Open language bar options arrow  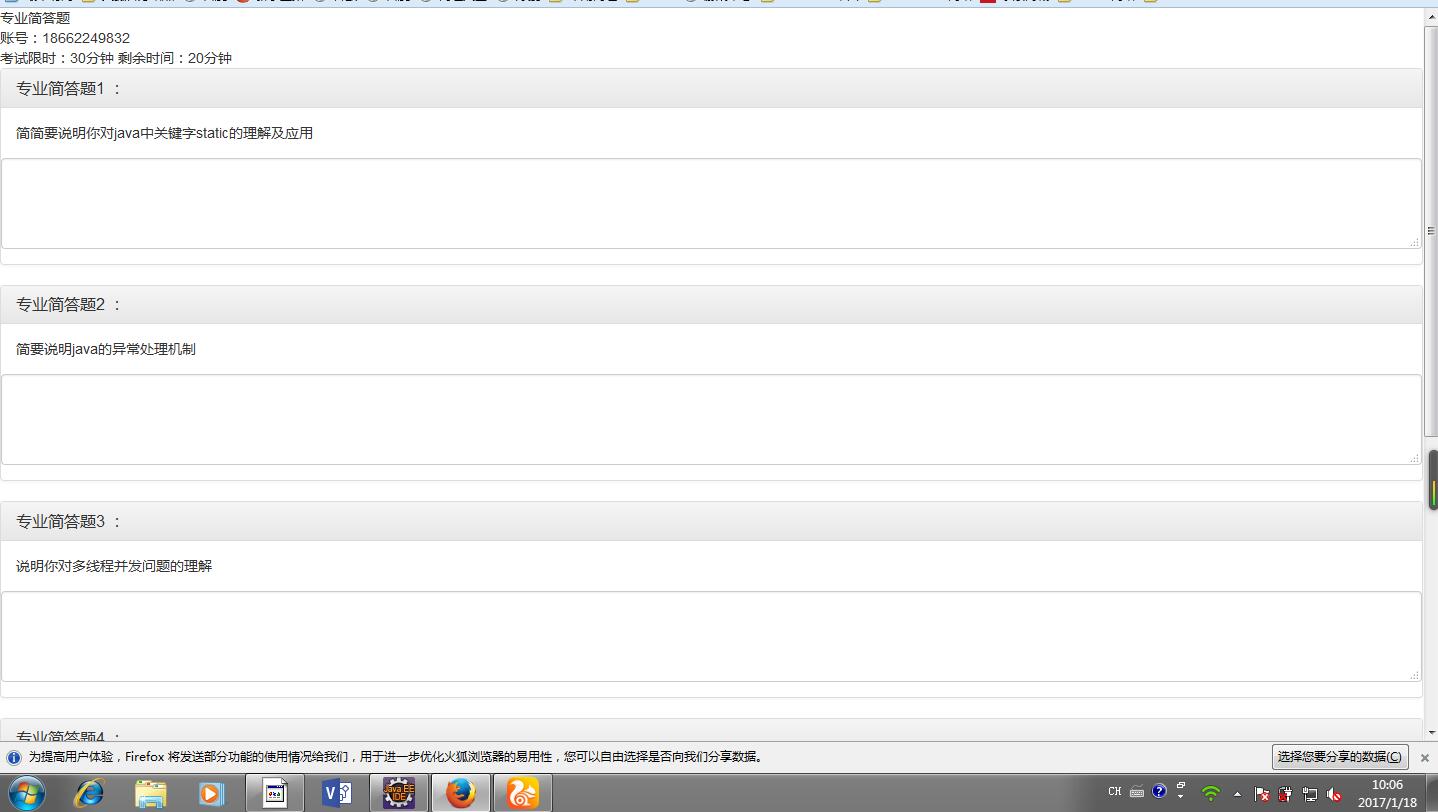coord(1181,797)
